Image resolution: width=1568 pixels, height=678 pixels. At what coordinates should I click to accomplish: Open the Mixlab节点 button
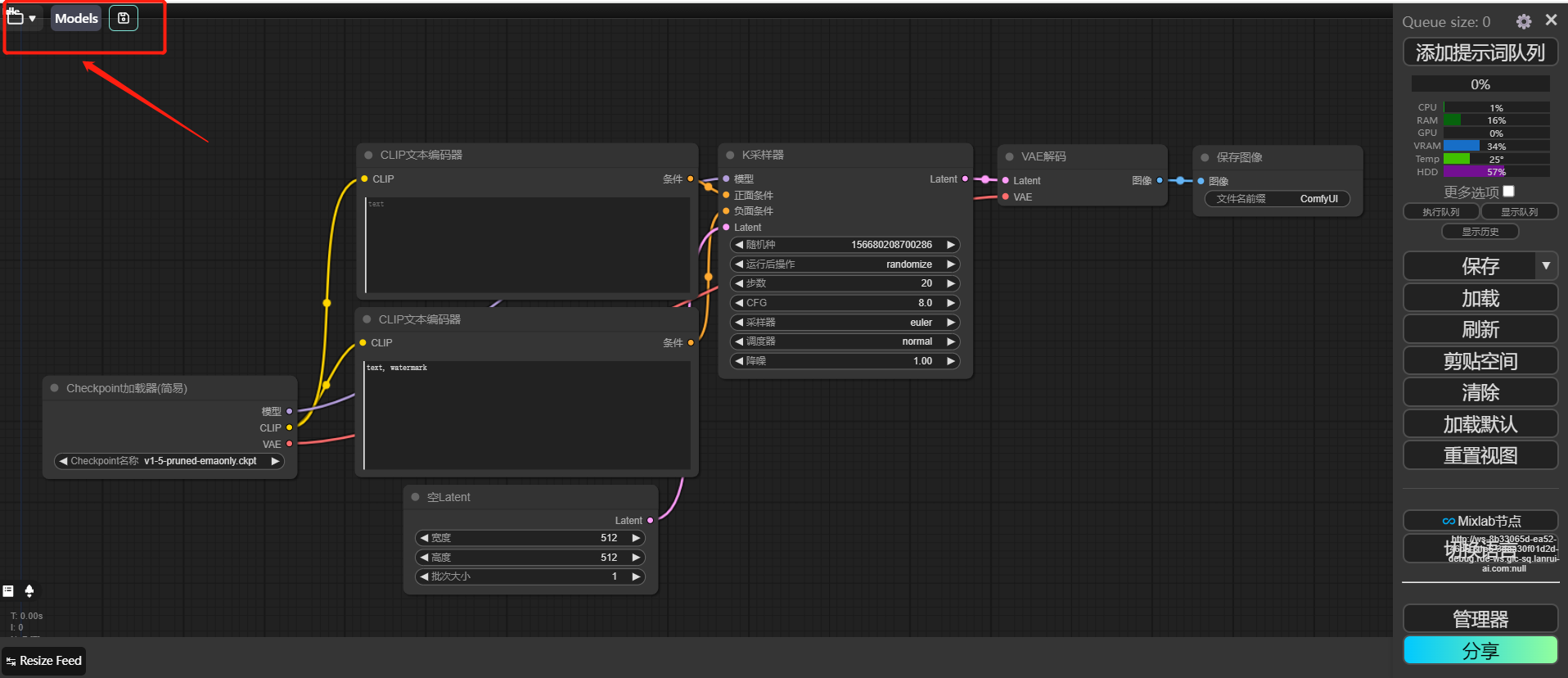(1480, 521)
